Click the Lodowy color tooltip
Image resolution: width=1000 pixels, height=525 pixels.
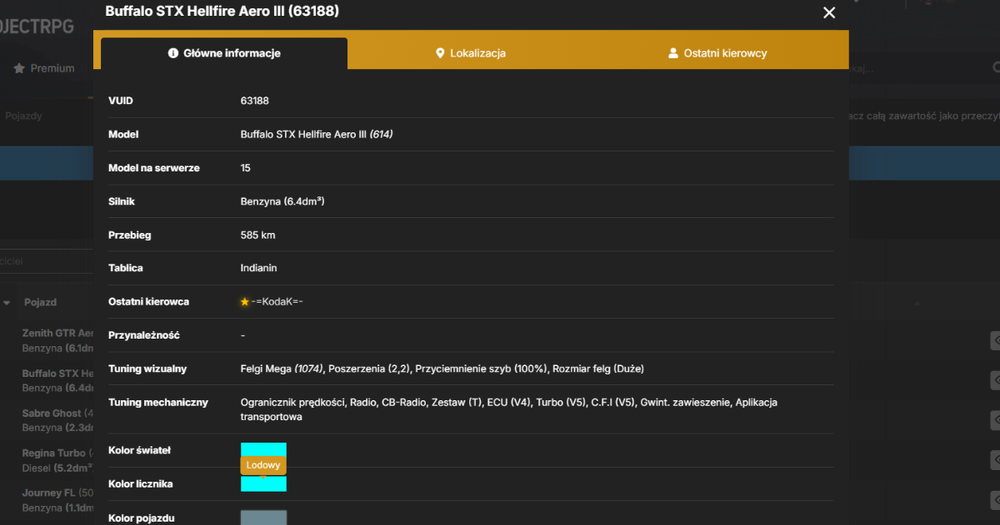tap(263, 465)
